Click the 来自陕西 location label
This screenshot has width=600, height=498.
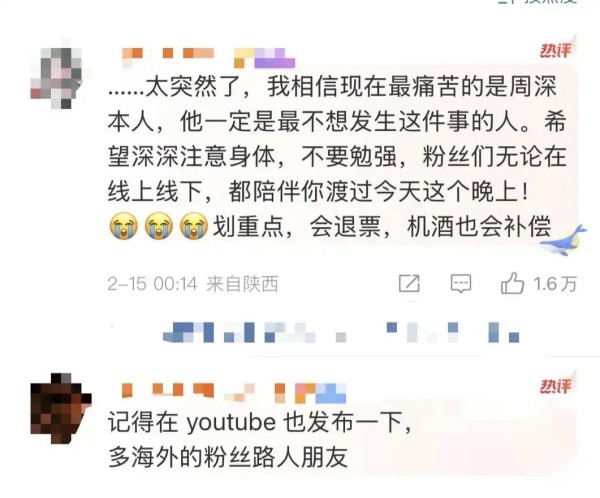click(x=242, y=284)
